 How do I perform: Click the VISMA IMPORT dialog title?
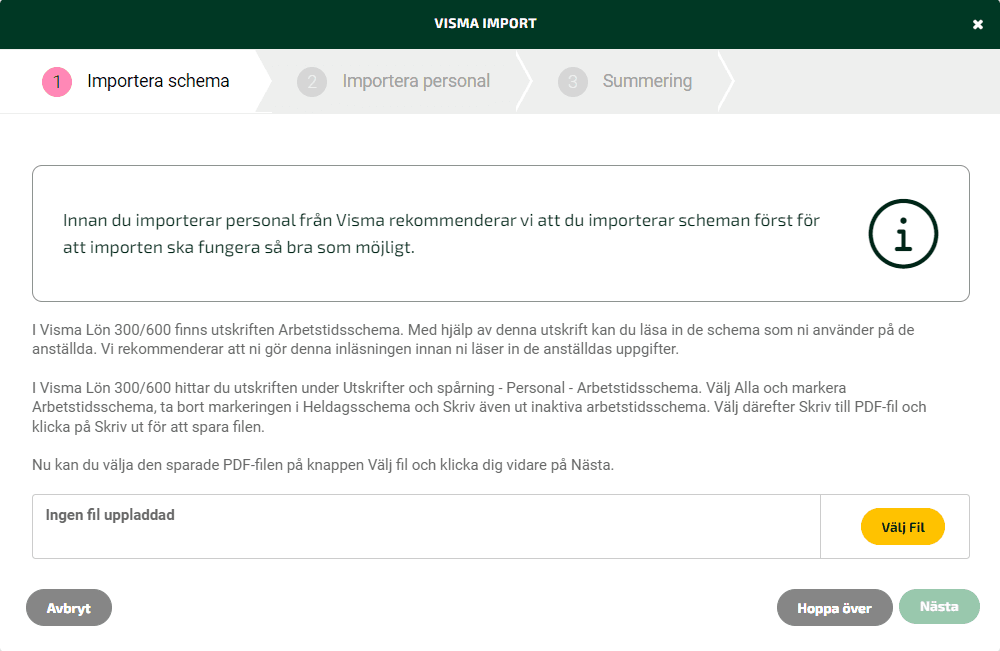(485, 24)
